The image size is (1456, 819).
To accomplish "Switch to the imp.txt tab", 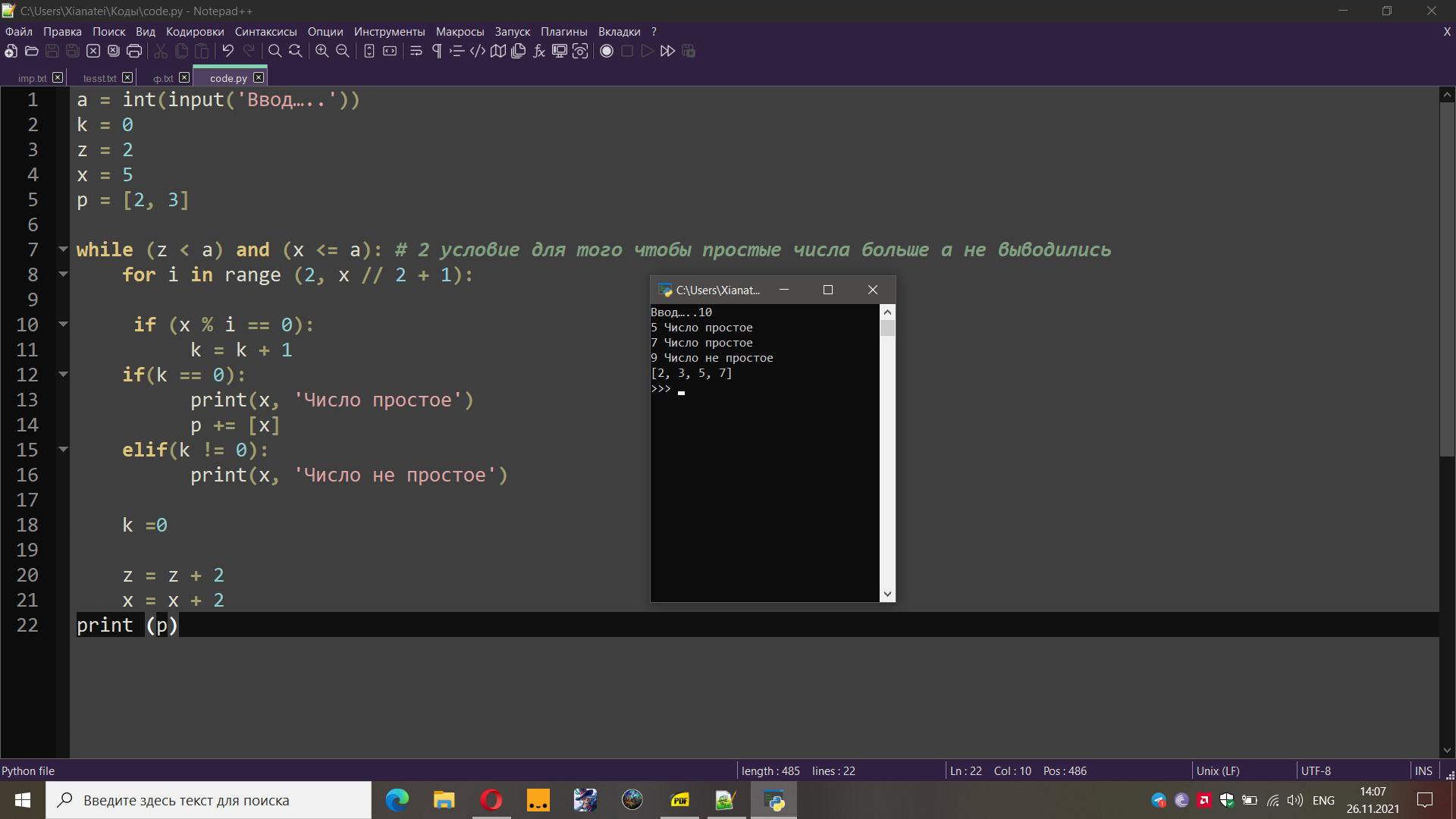I will pyautogui.click(x=32, y=78).
